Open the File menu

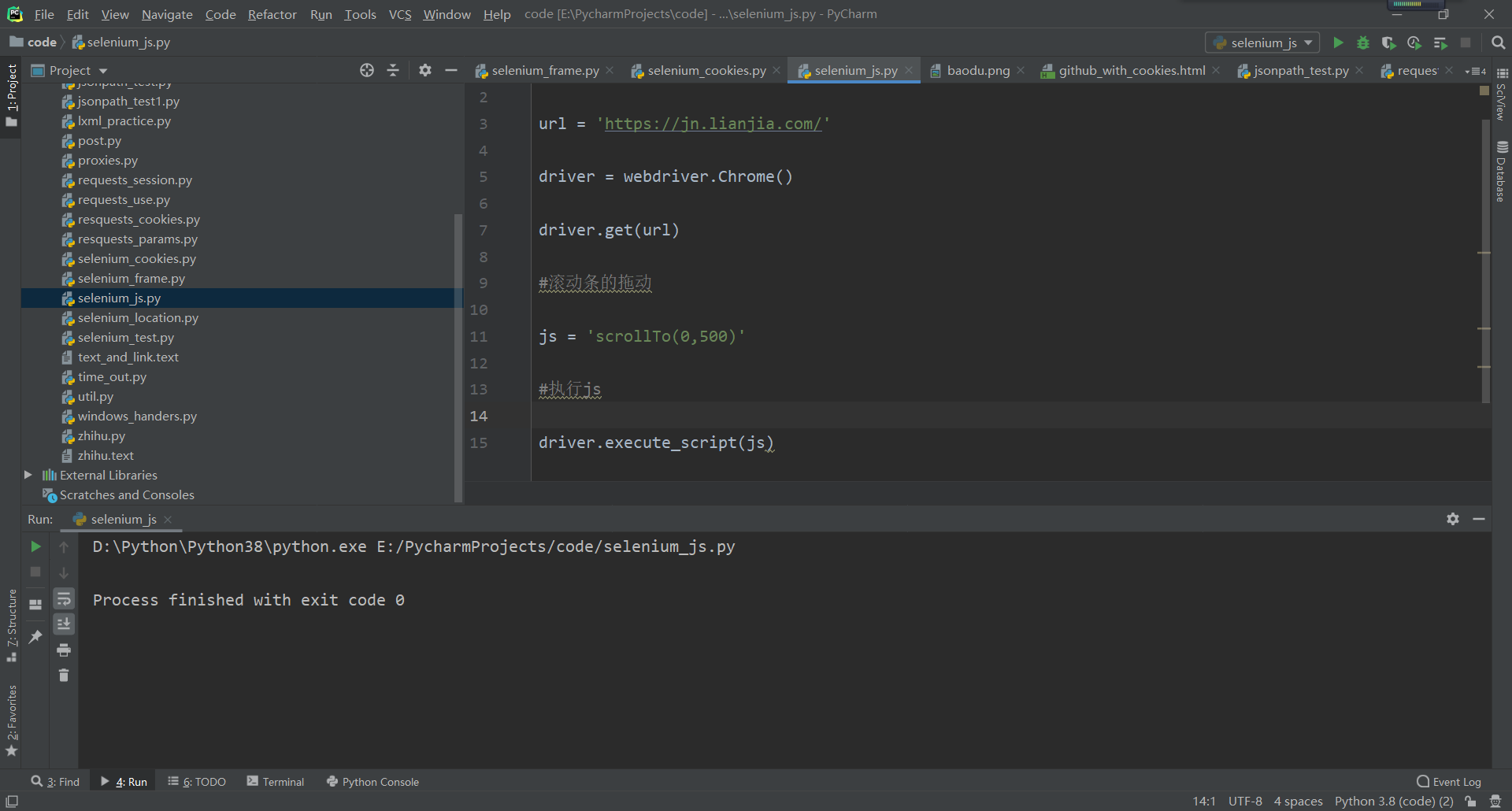coord(44,14)
